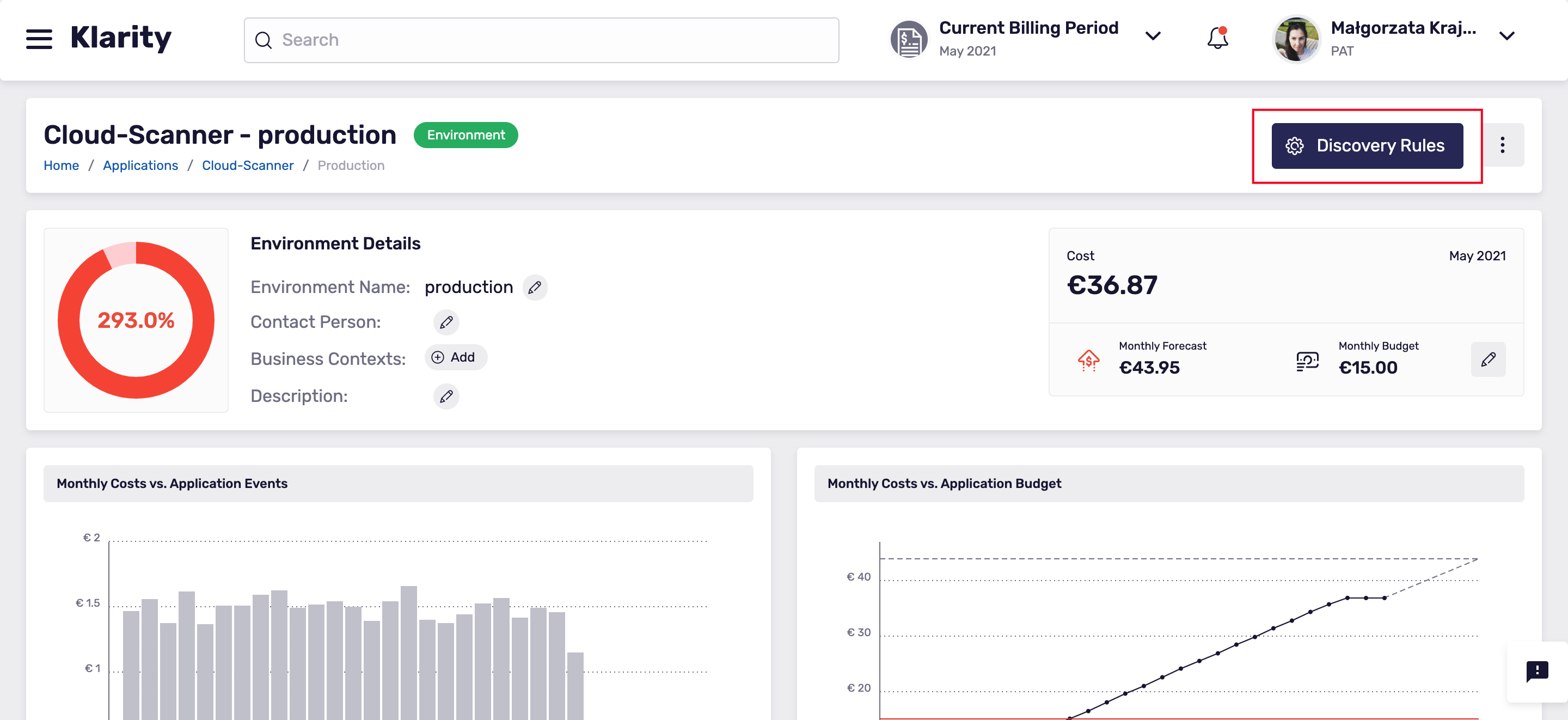Edit the Contact Person field
The width and height of the screenshot is (1568, 720).
[446, 322]
